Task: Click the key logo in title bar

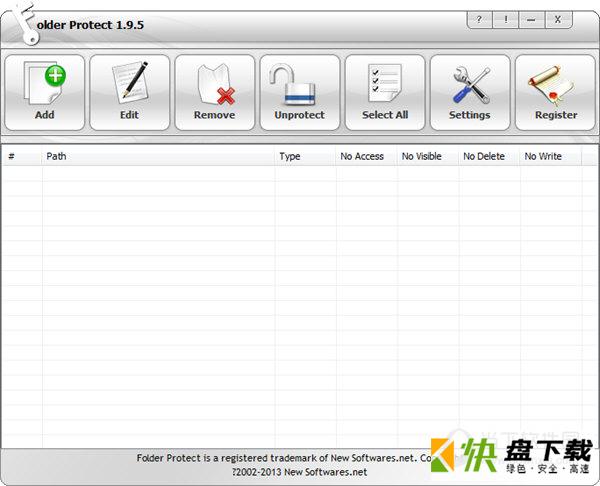Action: pyautogui.click(x=24, y=24)
